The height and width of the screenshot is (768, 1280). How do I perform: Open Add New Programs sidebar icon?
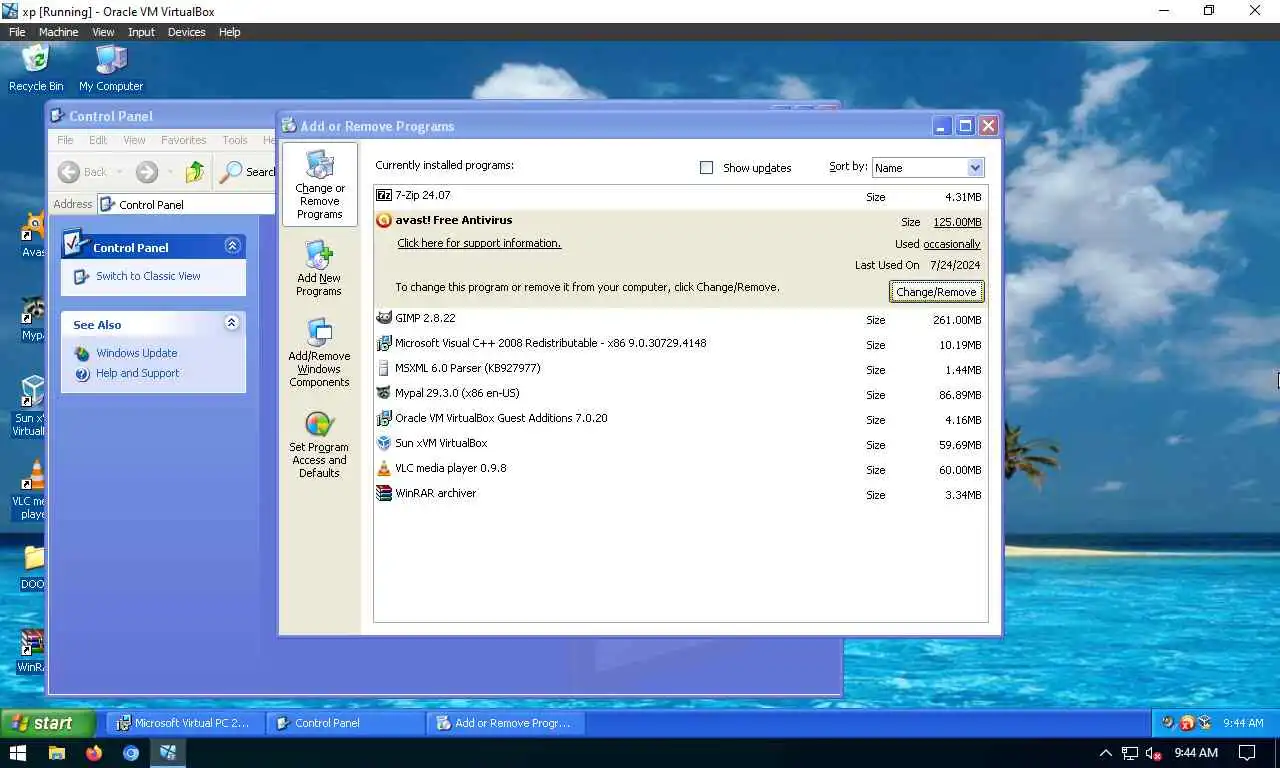coord(319,268)
